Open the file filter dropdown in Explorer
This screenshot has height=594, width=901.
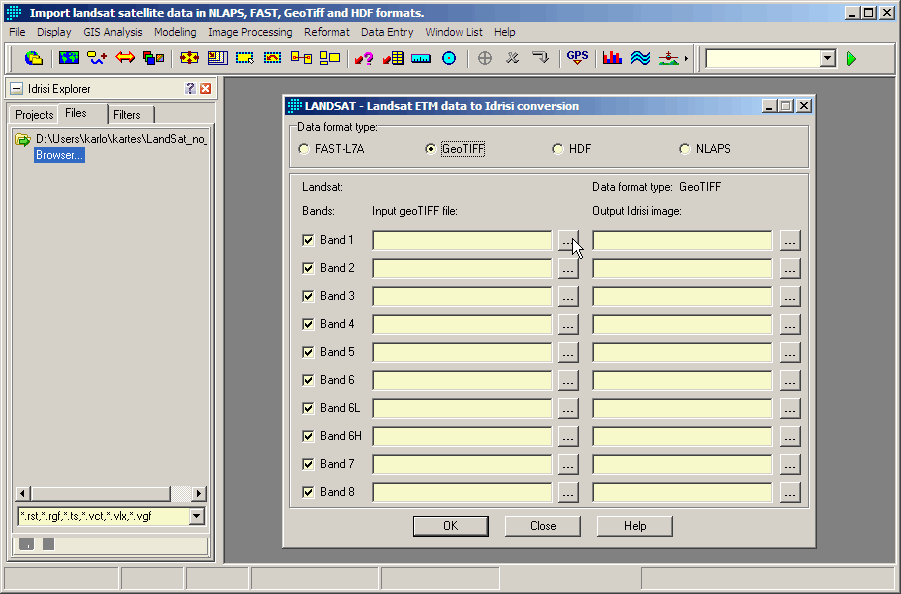(x=197, y=516)
